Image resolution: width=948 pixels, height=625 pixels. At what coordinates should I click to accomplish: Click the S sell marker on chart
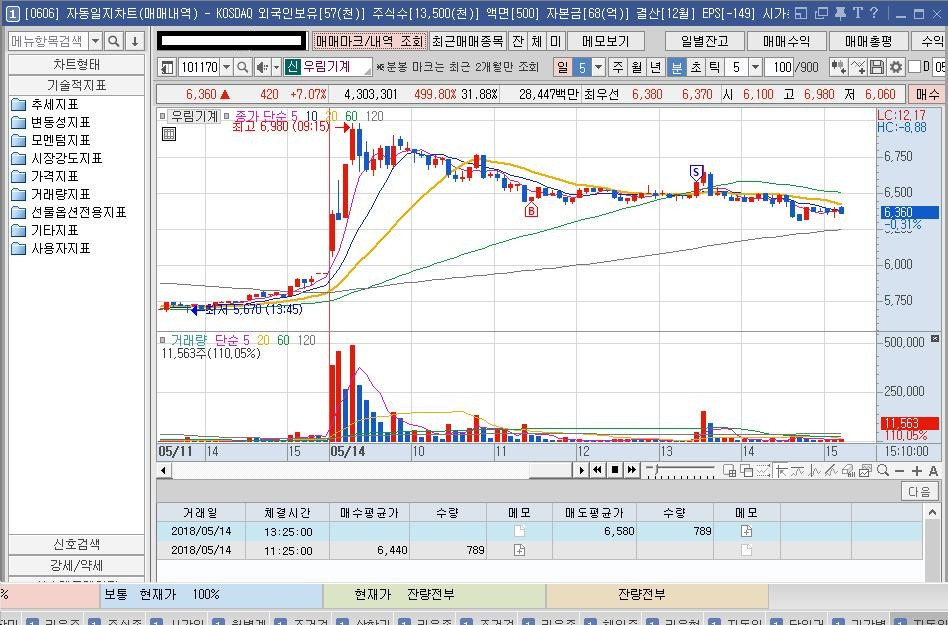tap(696, 172)
